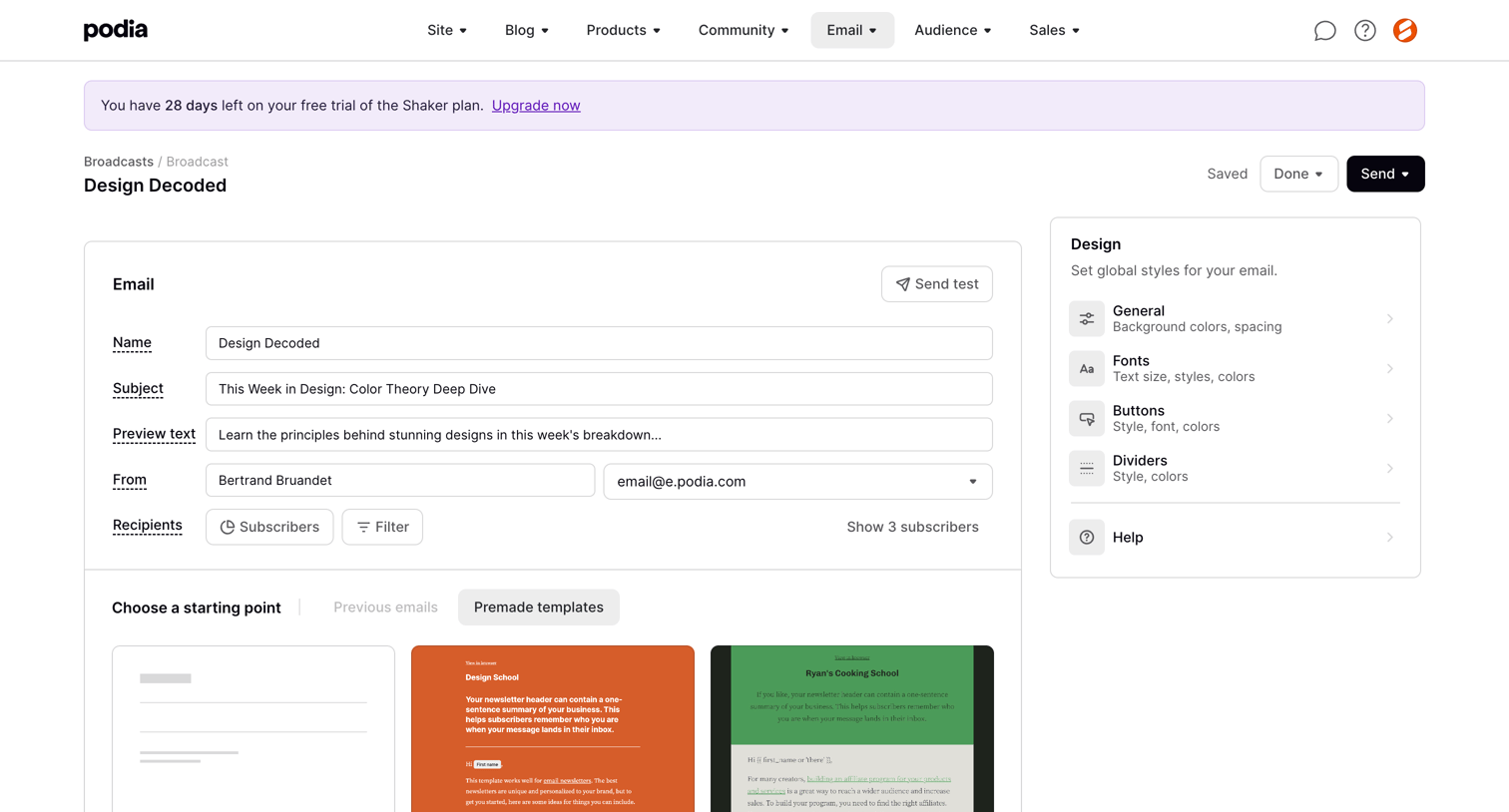Click the Name input field
This screenshot has height=812, width=1509.
click(x=599, y=343)
